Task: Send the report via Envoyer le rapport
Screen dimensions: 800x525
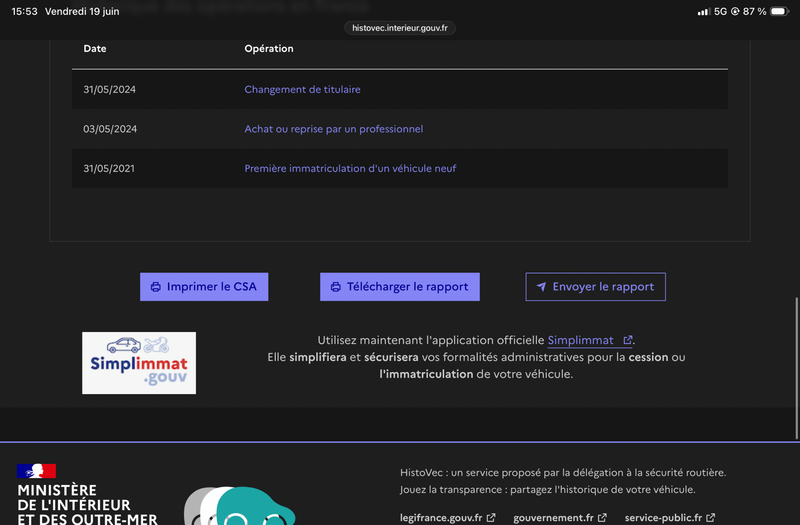Action: pyautogui.click(x=595, y=287)
